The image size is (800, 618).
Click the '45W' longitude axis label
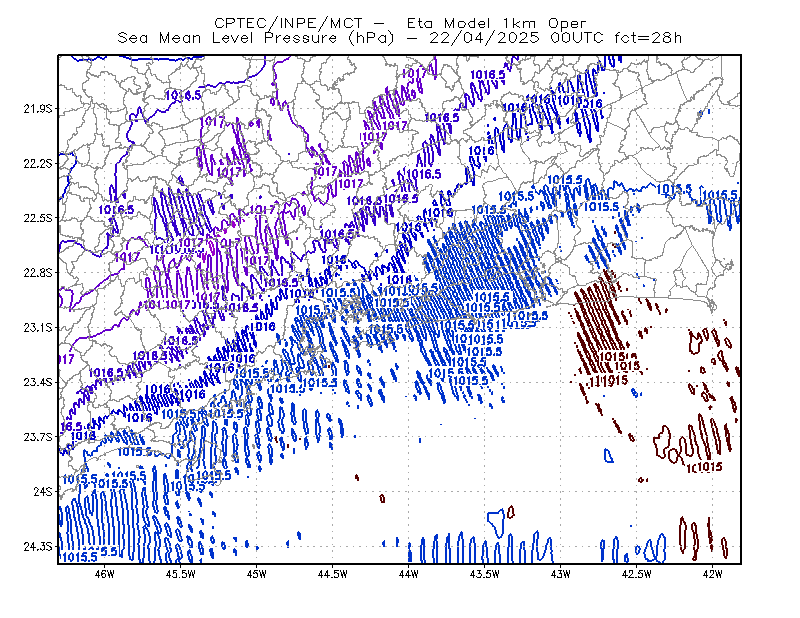click(x=257, y=574)
